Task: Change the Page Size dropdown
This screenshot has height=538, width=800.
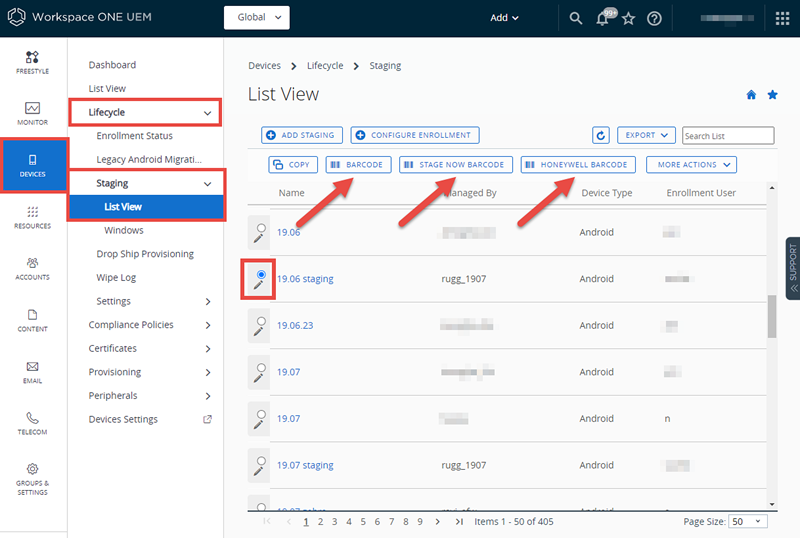Action: (747, 522)
